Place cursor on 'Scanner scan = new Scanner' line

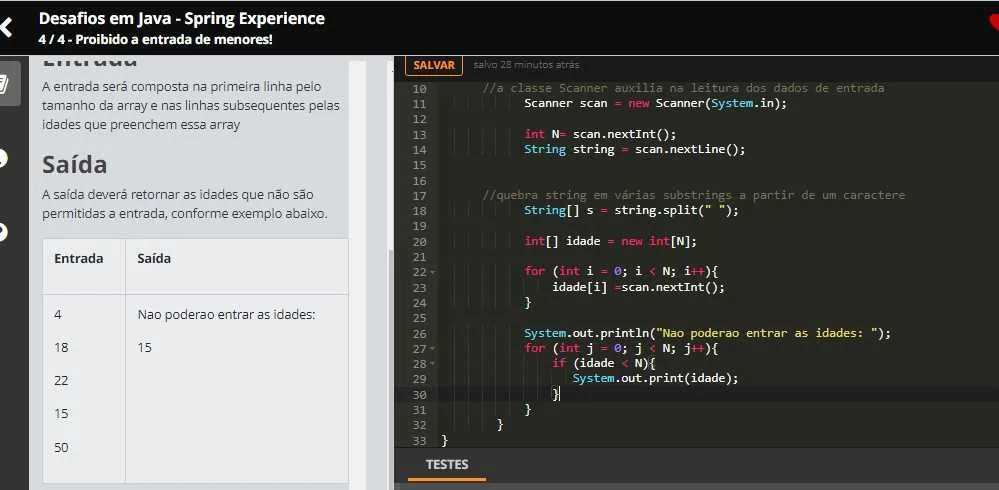click(656, 103)
